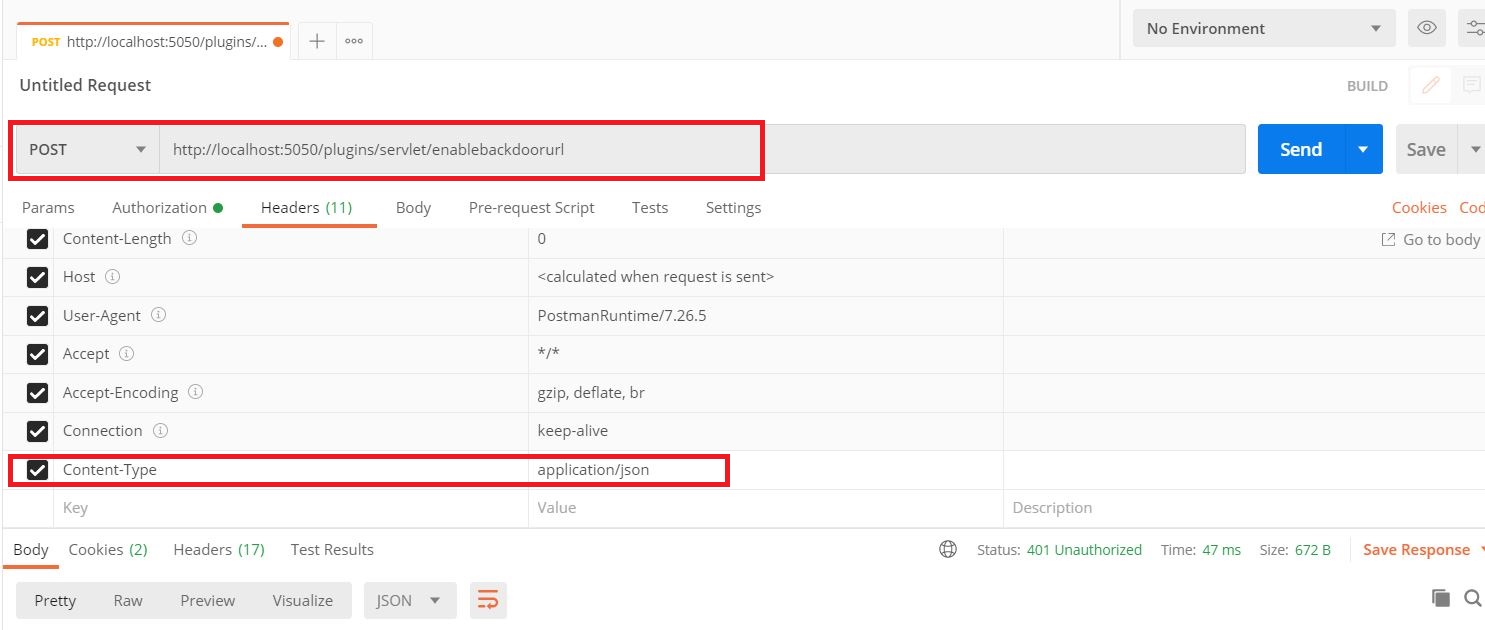
Task: Click the Go to body link
Action: click(1431, 239)
